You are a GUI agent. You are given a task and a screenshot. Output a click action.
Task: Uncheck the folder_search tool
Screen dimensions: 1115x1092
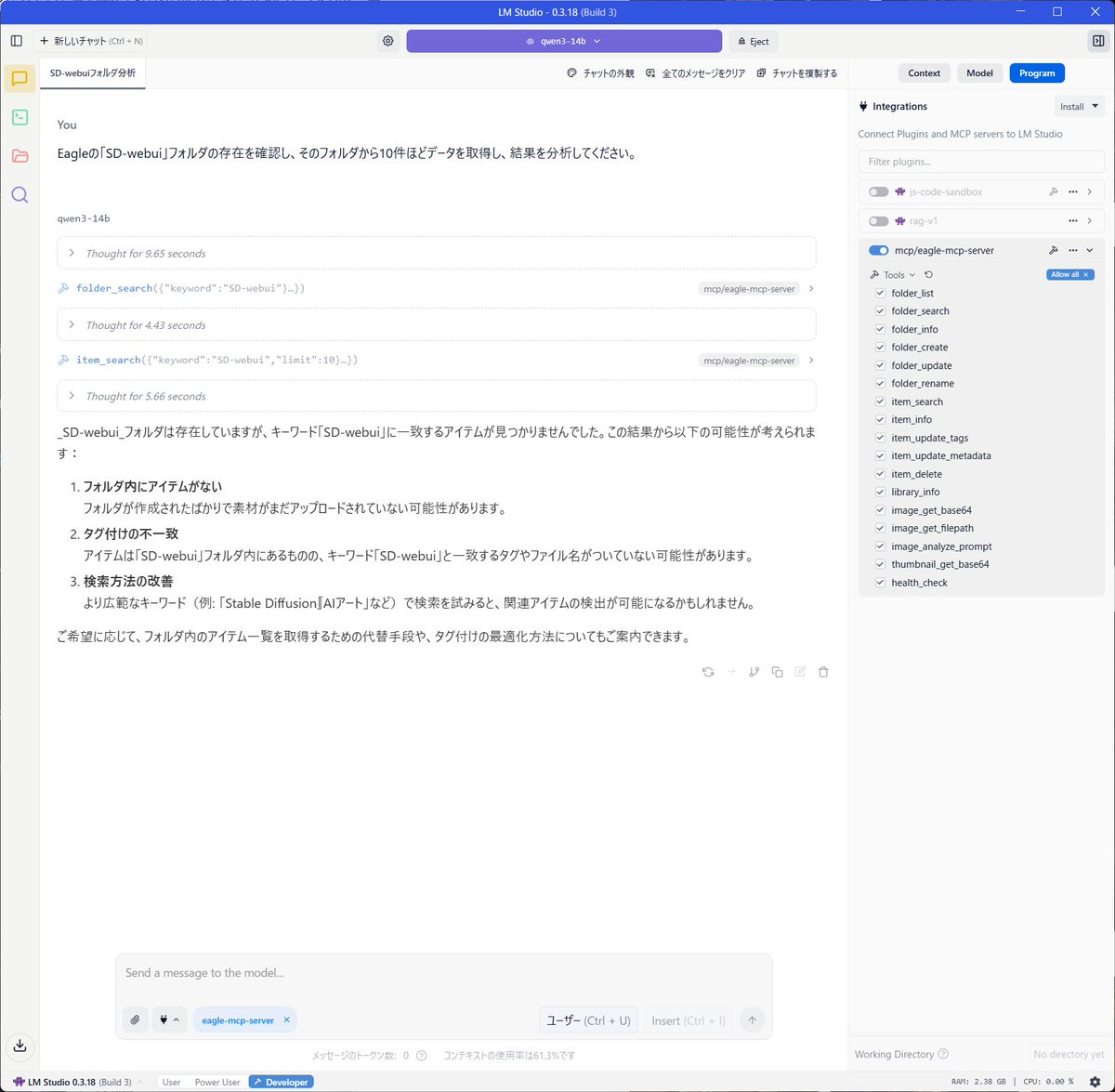tap(880, 311)
